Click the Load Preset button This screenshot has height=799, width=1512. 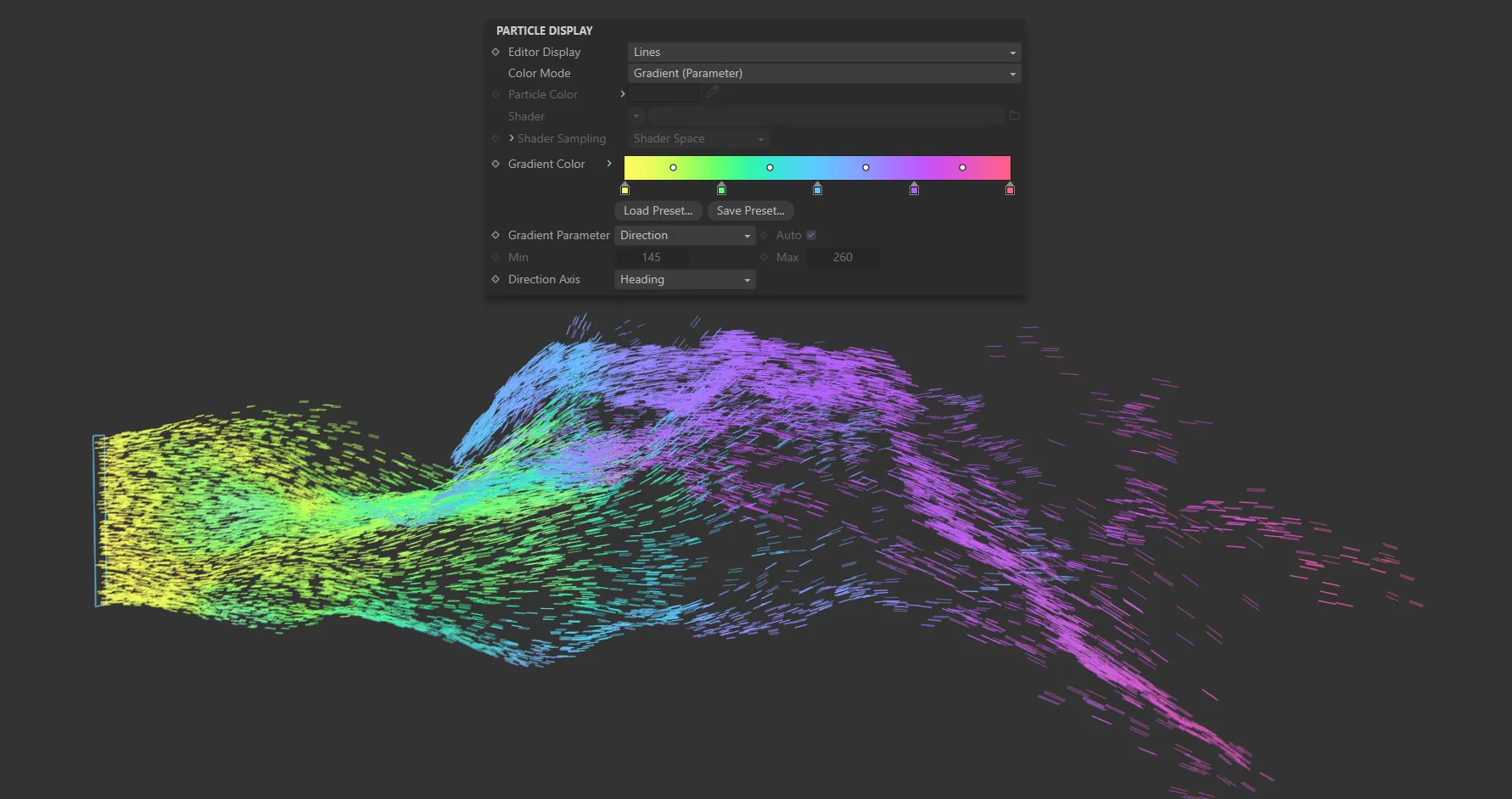(658, 210)
